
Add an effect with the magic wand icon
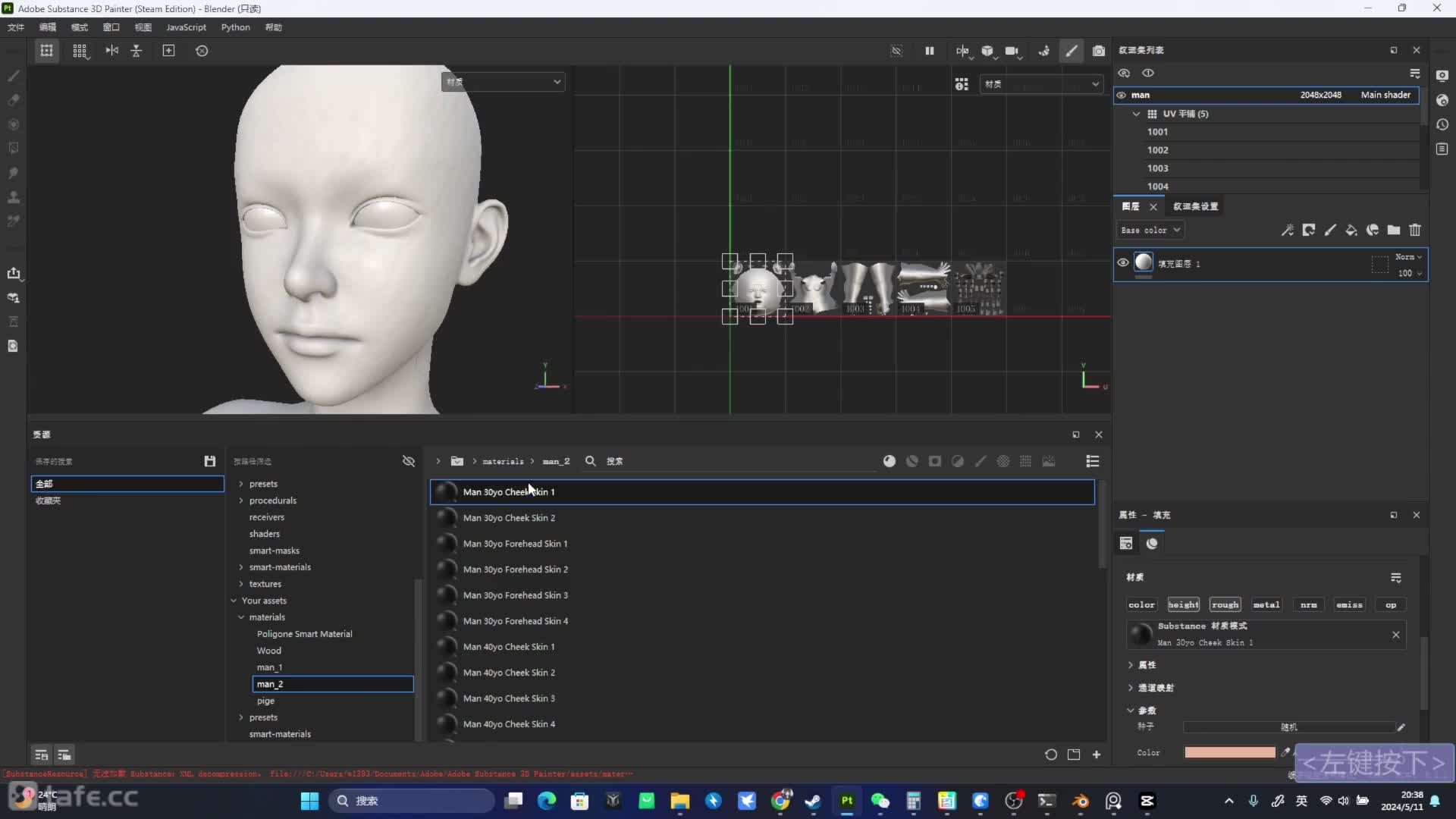click(x=1287, y=230)
